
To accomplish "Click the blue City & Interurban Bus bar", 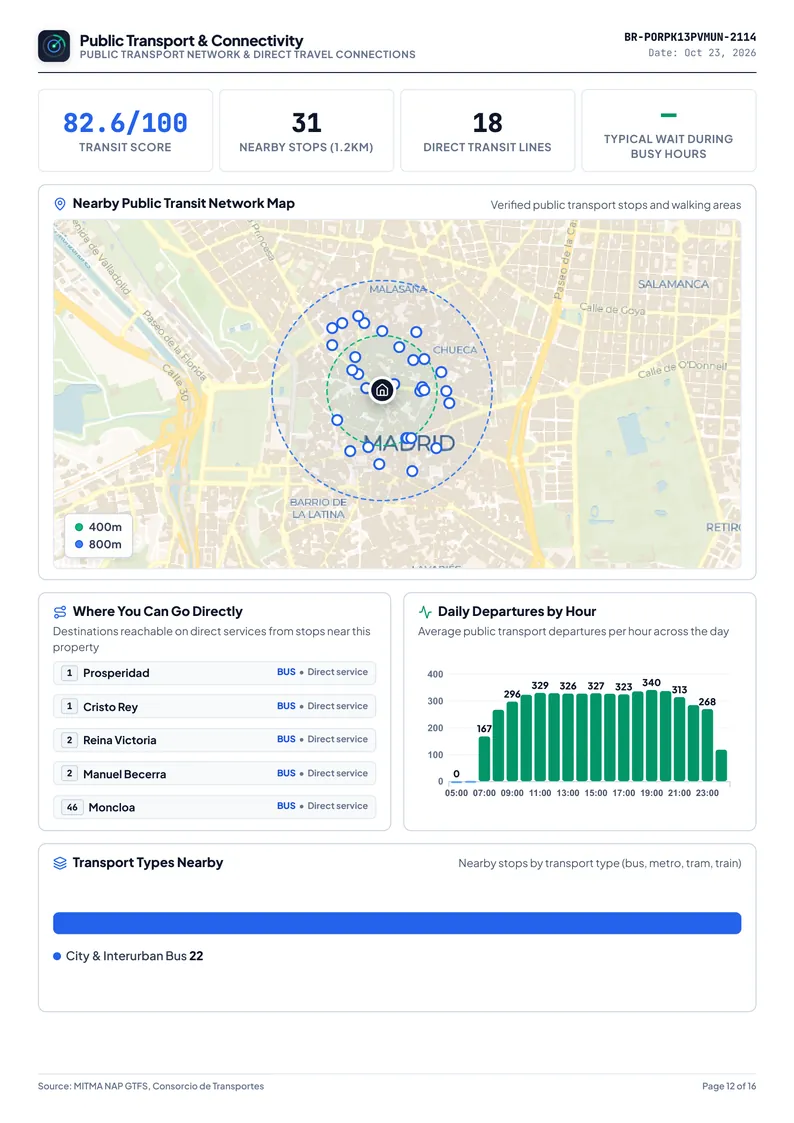I will pyautogui.click(x=397, y=922).
